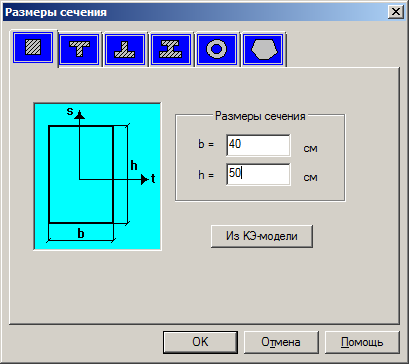Click the 'см' unit next to b

click(310, 148)
